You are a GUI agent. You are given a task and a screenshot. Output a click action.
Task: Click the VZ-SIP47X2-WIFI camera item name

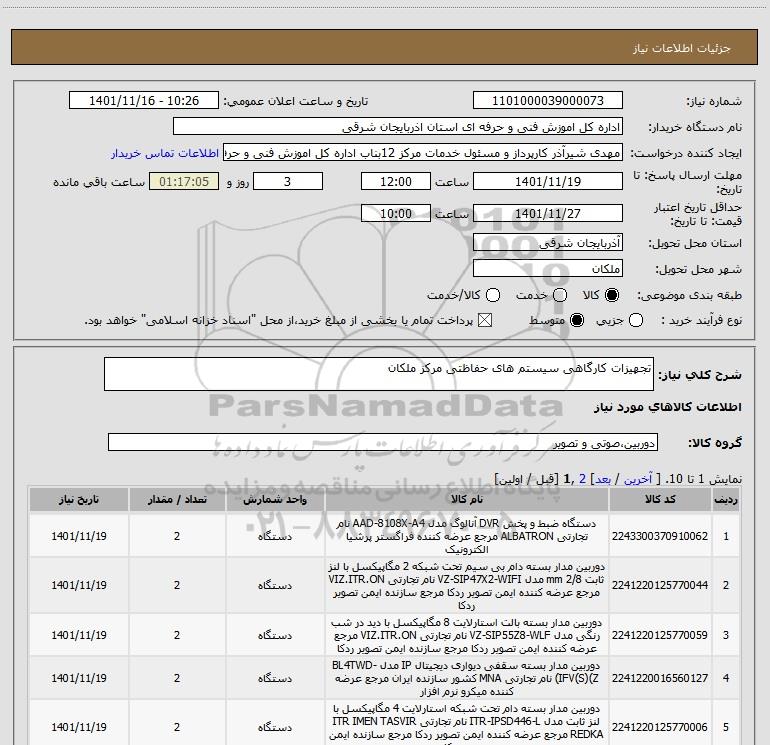tap(467, 585)
